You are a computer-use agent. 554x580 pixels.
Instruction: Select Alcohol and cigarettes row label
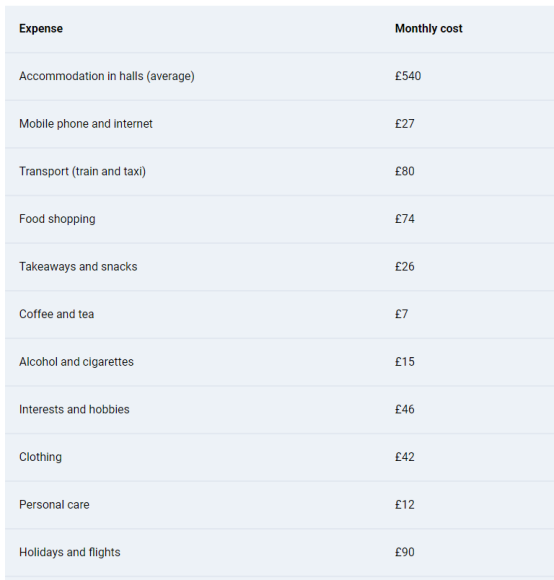[76, 362]
